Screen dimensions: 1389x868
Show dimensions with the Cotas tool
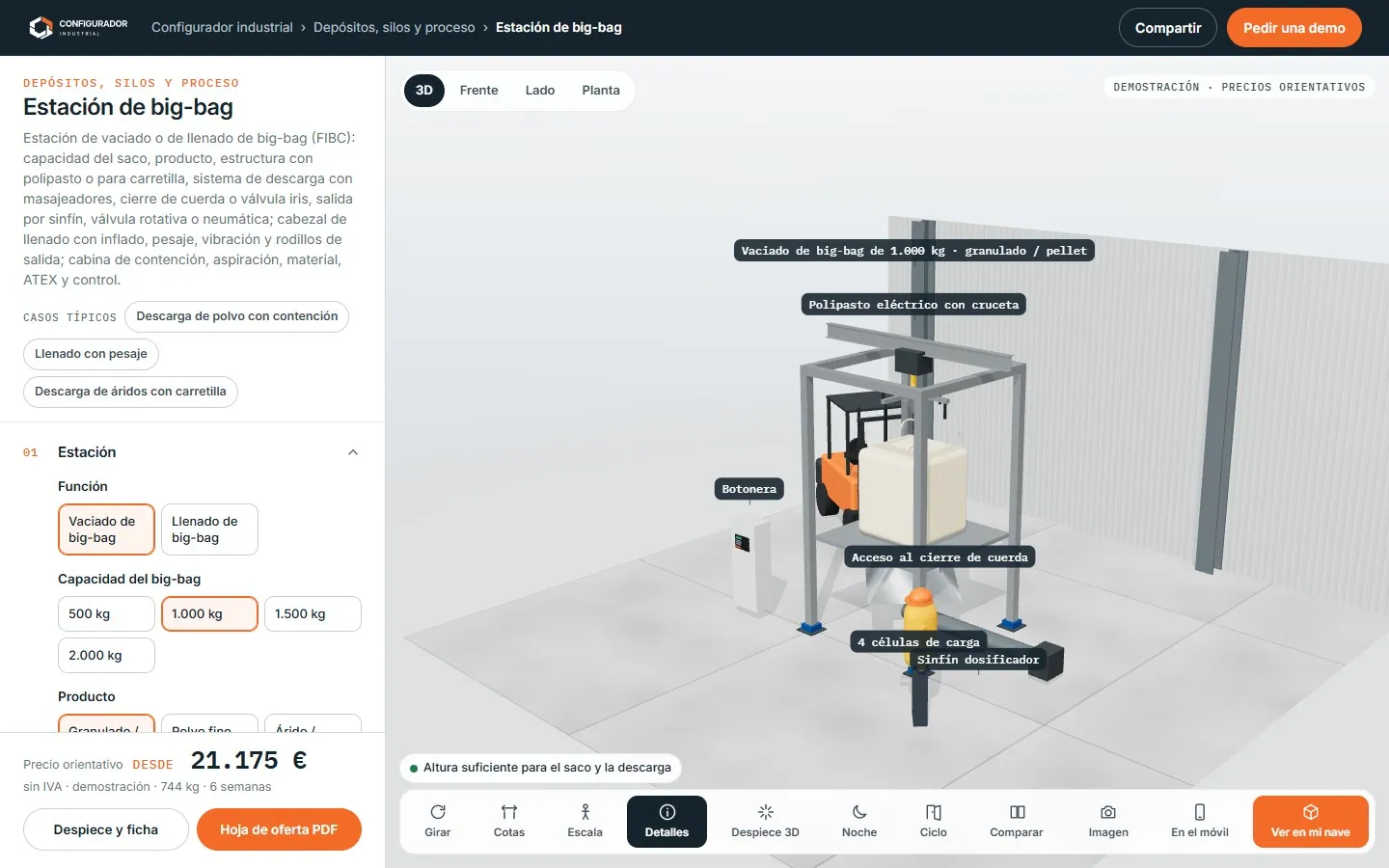pyautogui.click(x=509, y=822)
